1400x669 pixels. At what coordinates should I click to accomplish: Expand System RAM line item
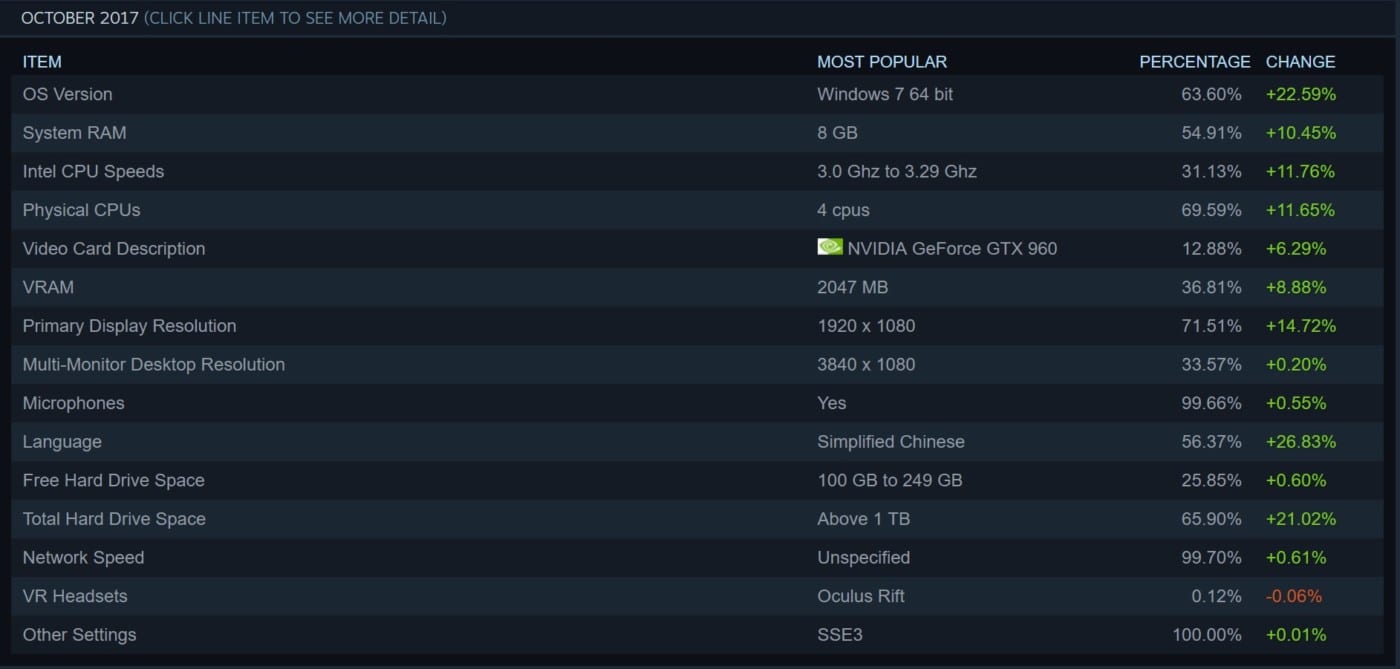(75, 133)
